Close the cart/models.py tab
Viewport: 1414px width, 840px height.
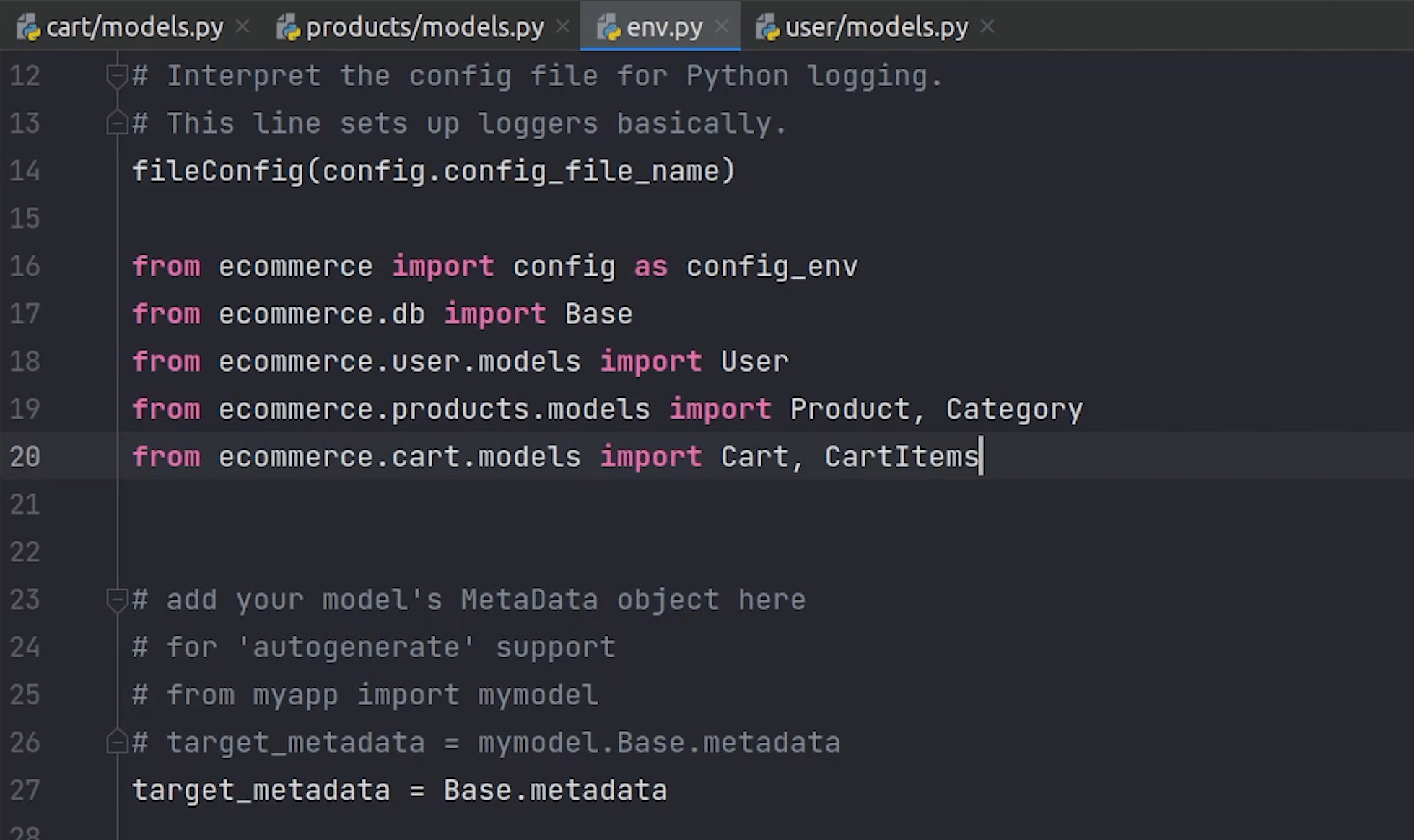click(x=243, y=27)
